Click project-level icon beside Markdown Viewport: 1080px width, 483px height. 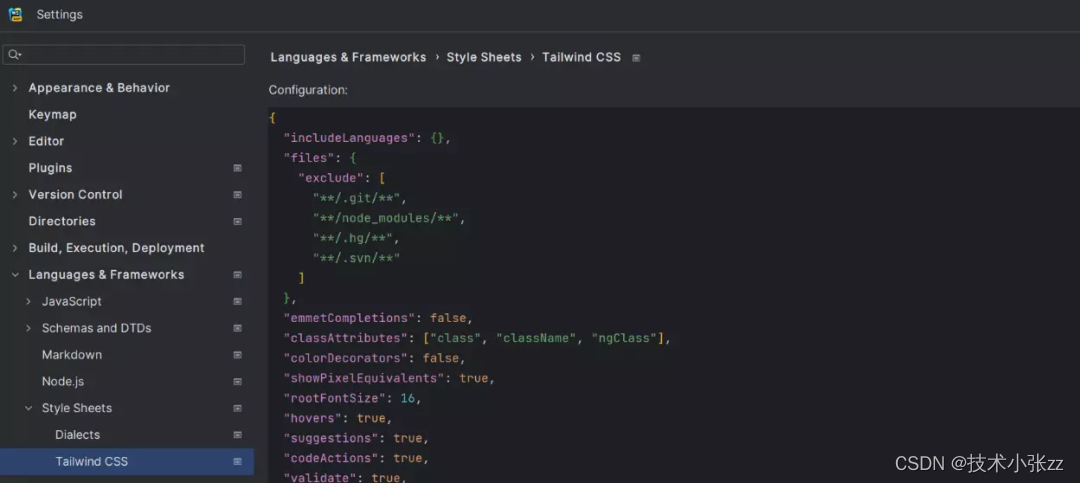tap(238, 356)
